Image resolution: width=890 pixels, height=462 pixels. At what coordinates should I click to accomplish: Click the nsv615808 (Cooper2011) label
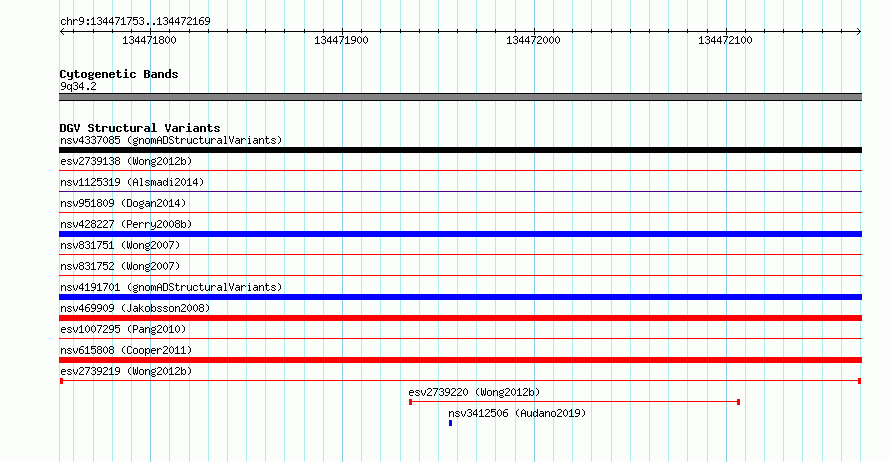(x=126, y=350)
